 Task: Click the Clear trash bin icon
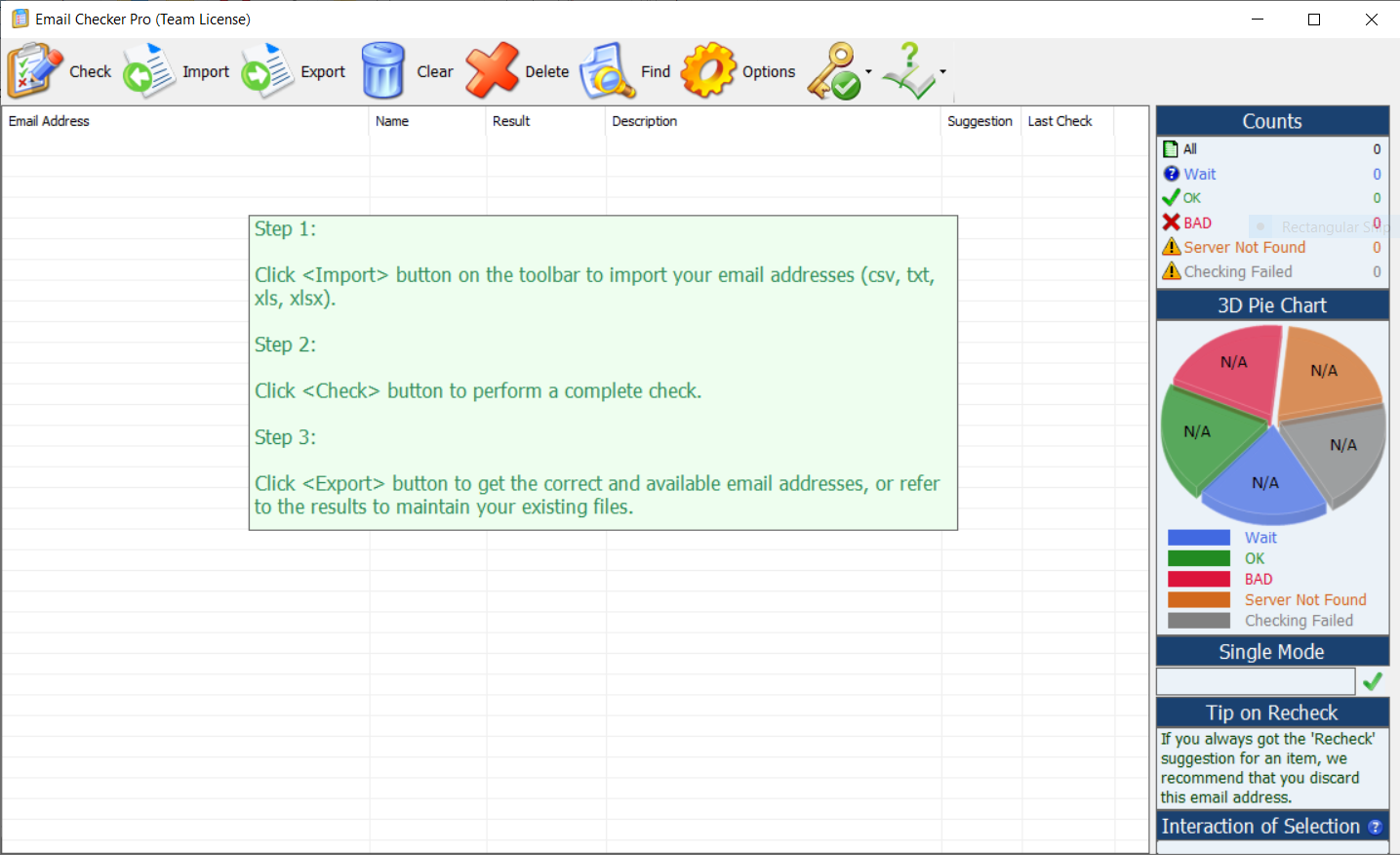[383, 70]
